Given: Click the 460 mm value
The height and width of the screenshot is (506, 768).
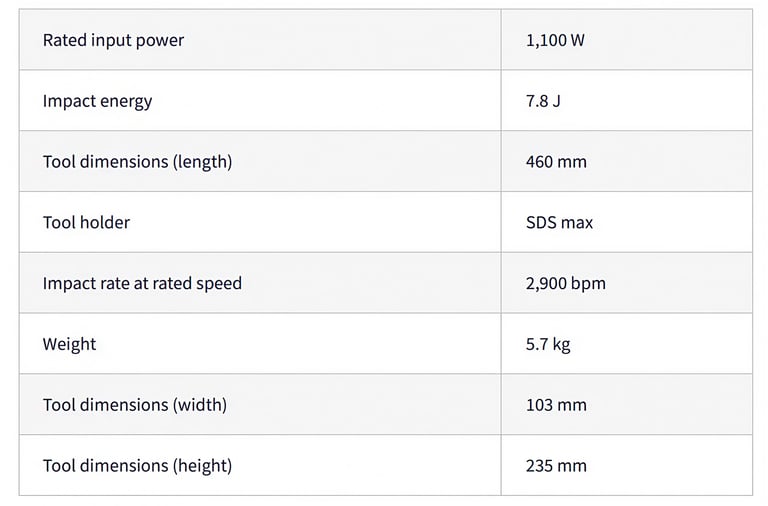Looking at the screenshot, I should click(x=556, y=162).
